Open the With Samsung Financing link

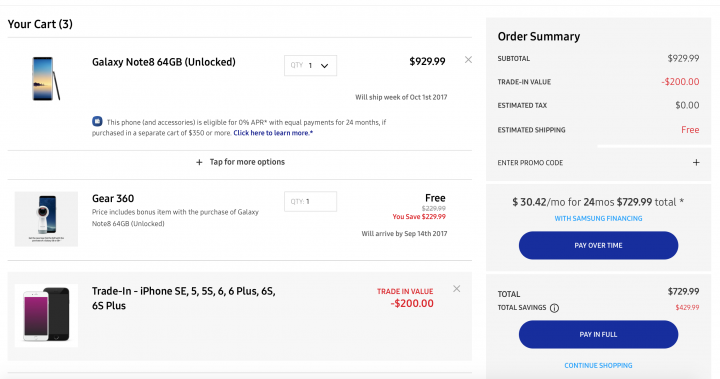click(598, 218)
